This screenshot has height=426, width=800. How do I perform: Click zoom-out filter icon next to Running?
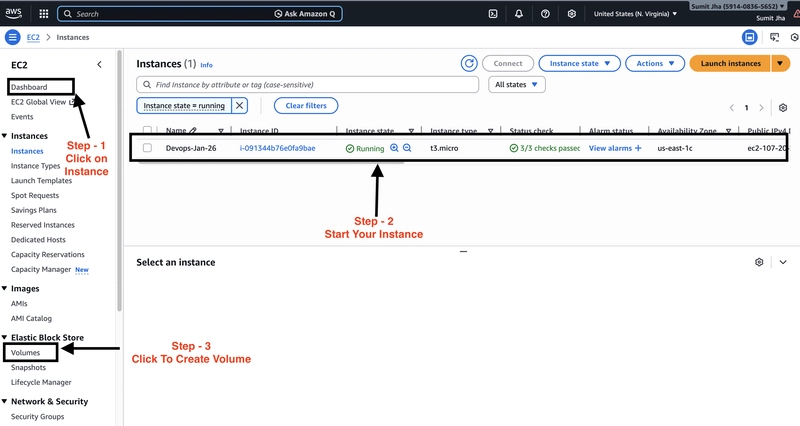407,148
